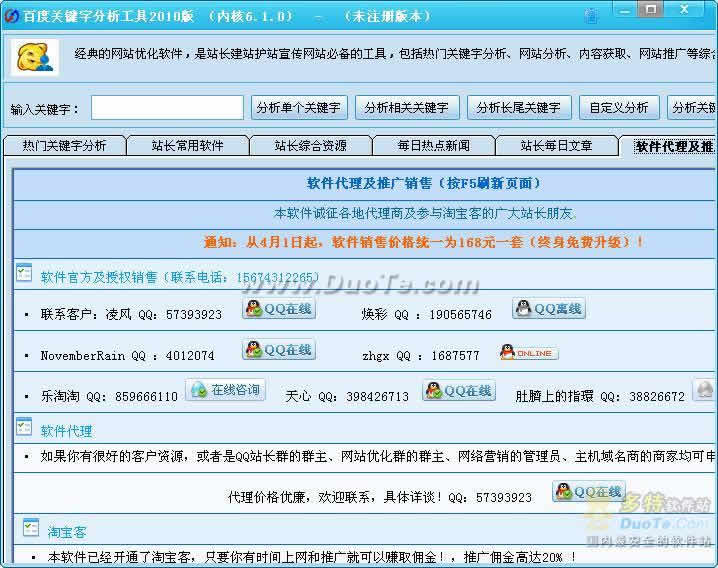Open the skin icon in the title bar
Viewport: 718px width, 568px height.
coord(591,16)
